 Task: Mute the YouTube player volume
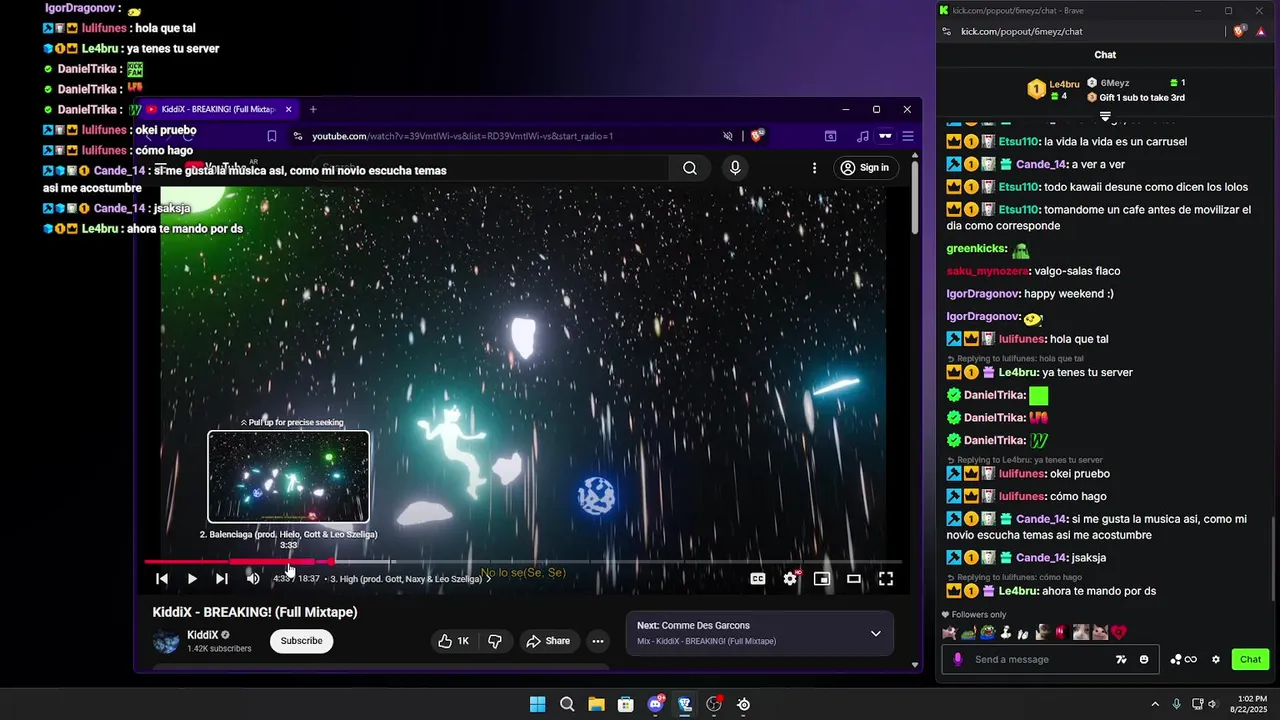253,579
